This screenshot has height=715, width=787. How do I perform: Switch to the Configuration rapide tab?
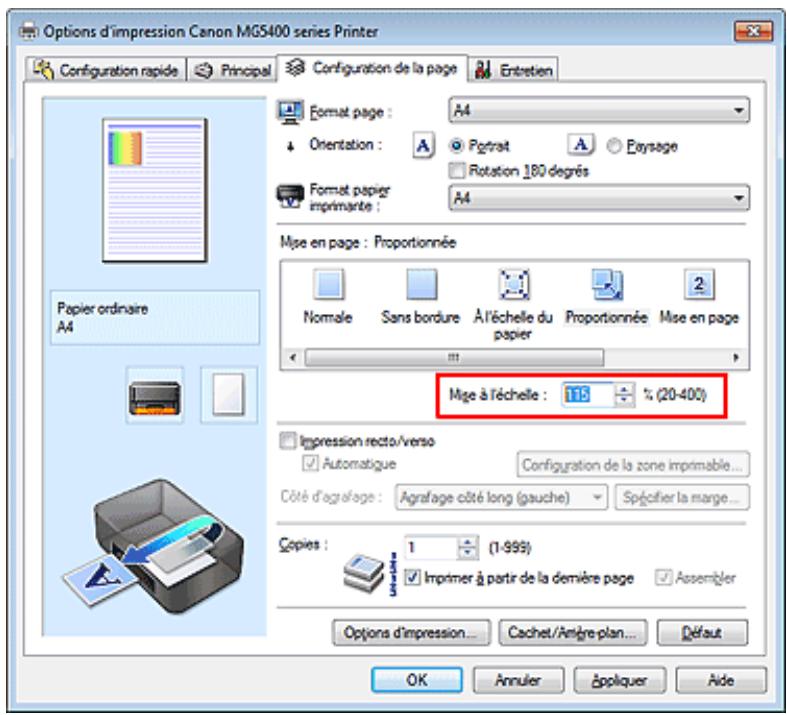106,70
